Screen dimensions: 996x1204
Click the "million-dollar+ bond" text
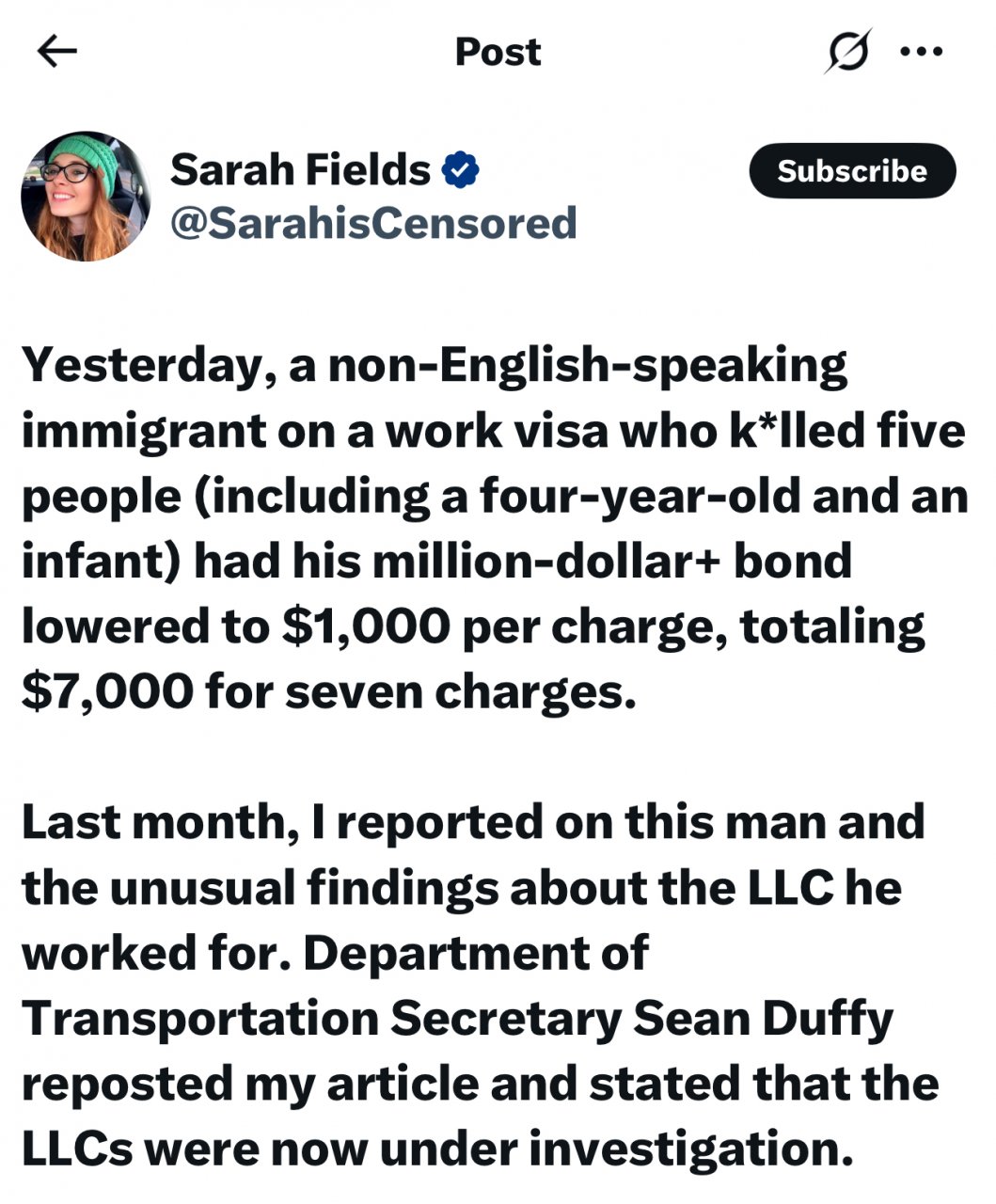click(x=611, y=562)
